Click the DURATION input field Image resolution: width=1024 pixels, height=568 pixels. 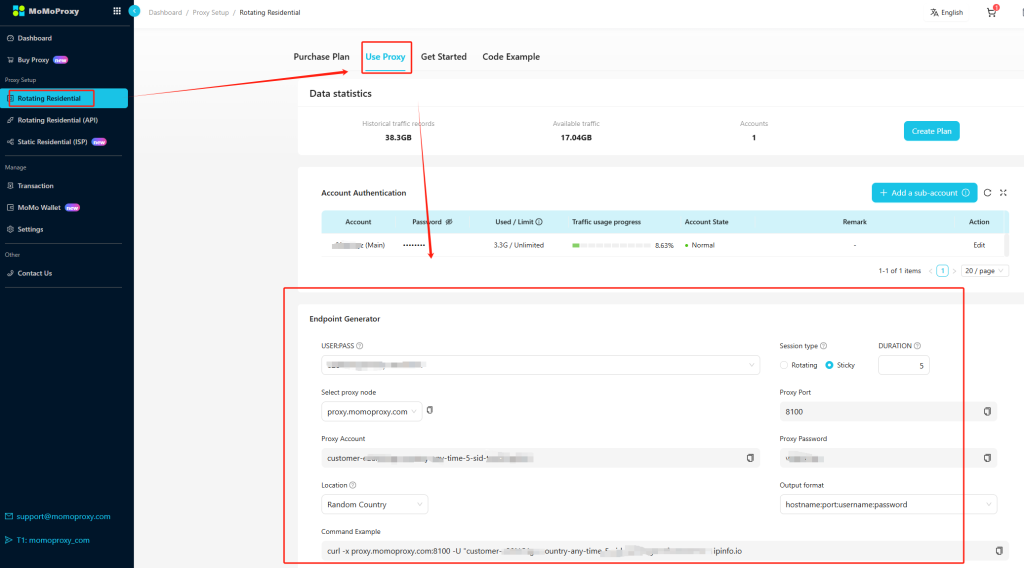point(903,366)
